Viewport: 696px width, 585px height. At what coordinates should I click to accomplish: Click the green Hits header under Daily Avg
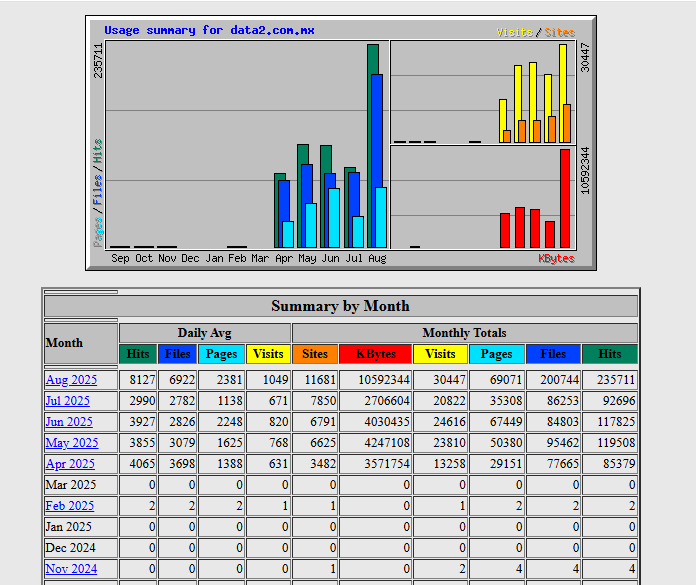coord(138,354)
